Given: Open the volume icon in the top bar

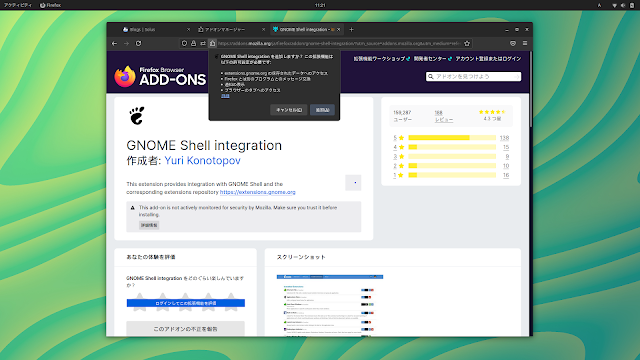Looking at the screenshot, I should click(623, 5).
